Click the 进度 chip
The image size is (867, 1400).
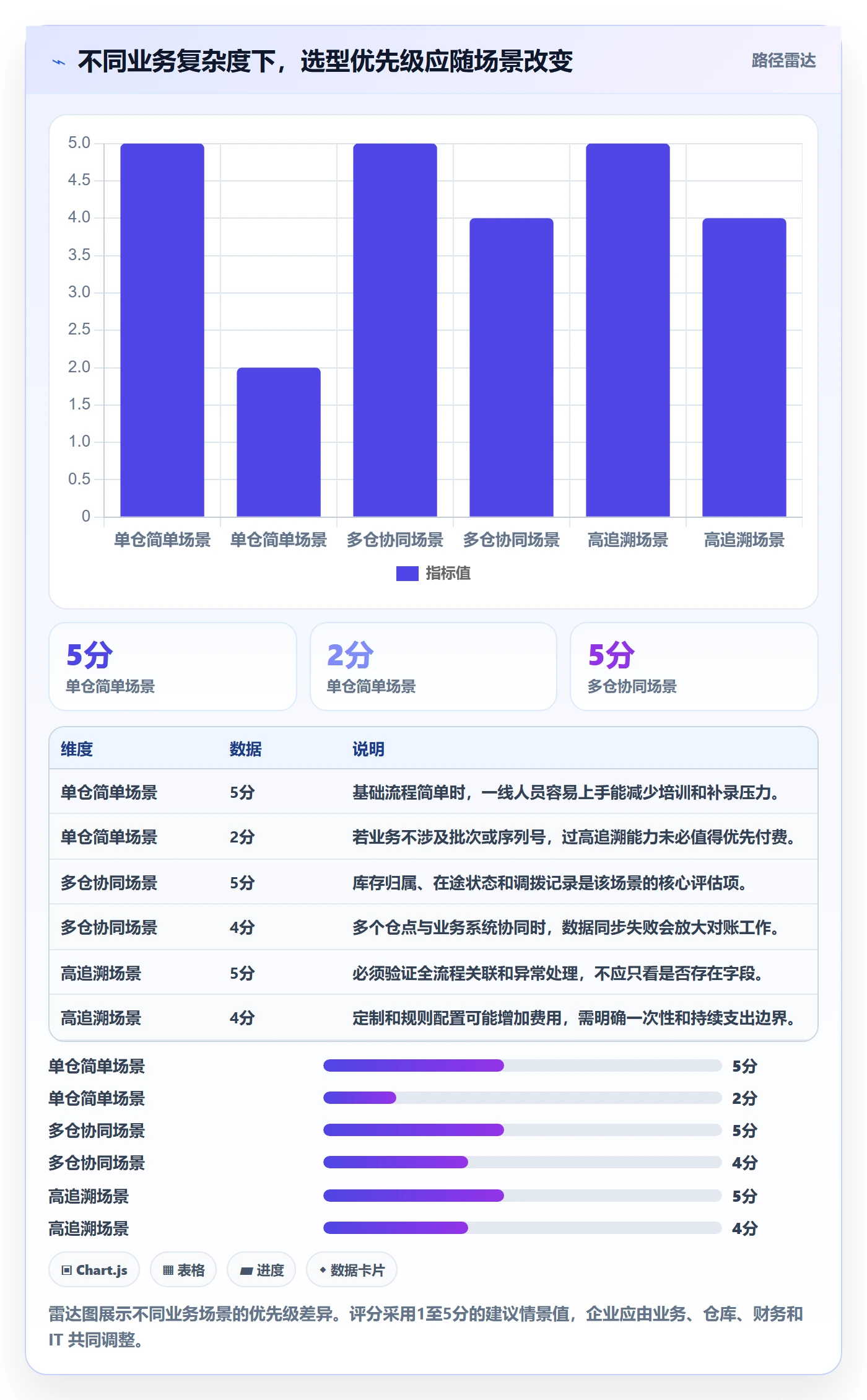[261, 1269]
